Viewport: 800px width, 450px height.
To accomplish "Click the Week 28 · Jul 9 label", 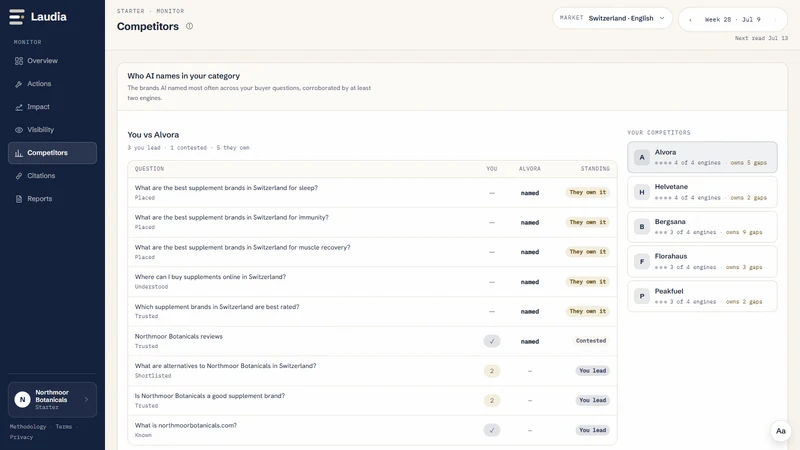I will point(733,20).
